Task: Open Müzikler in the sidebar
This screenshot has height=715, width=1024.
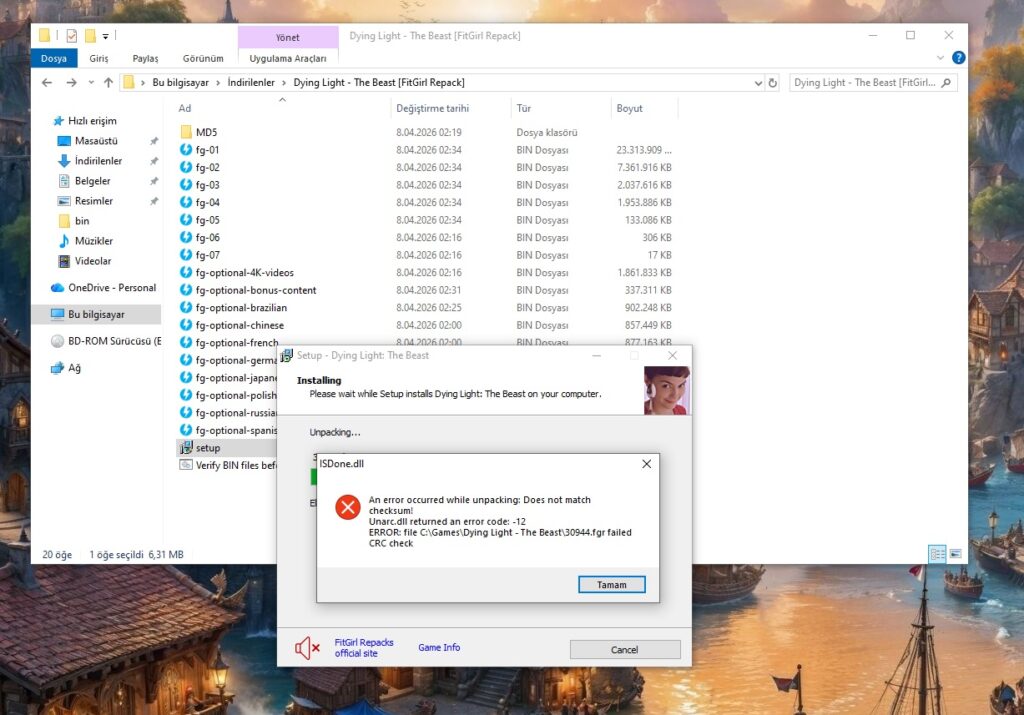Action: coord(86,241)
